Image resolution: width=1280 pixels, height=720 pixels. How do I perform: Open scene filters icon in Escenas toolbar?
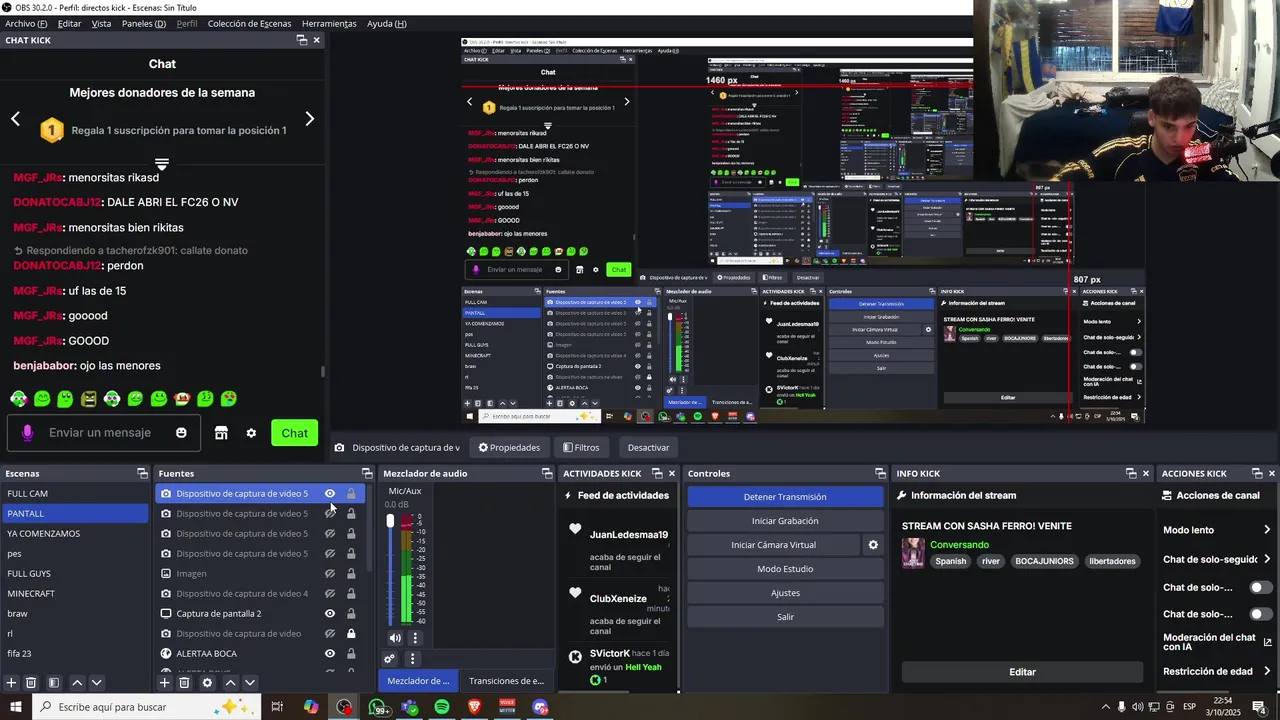pyautogui.click(x=54, y=683)
